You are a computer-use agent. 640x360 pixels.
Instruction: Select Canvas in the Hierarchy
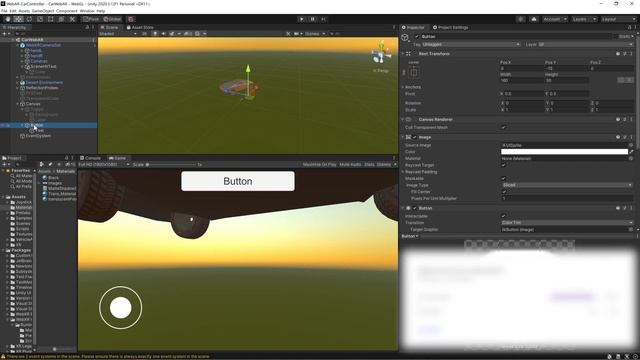(x=33, y=104)
